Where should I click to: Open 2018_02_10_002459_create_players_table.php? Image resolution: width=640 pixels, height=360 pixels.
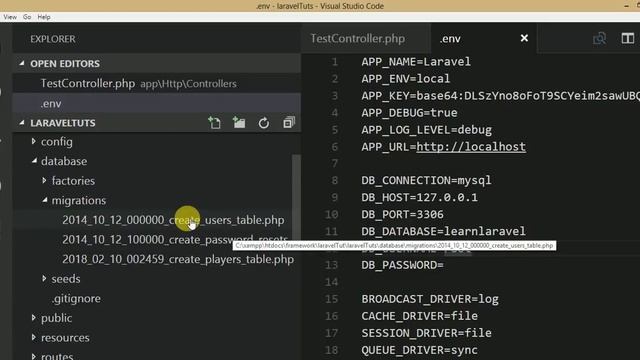pyautogui.click(x=178, y=259)
